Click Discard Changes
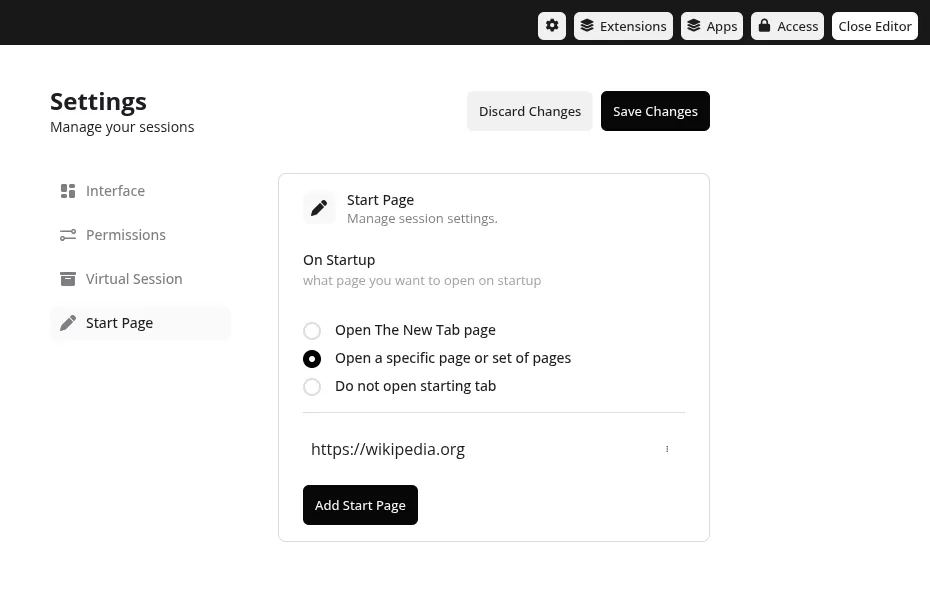 coord(530,111)
